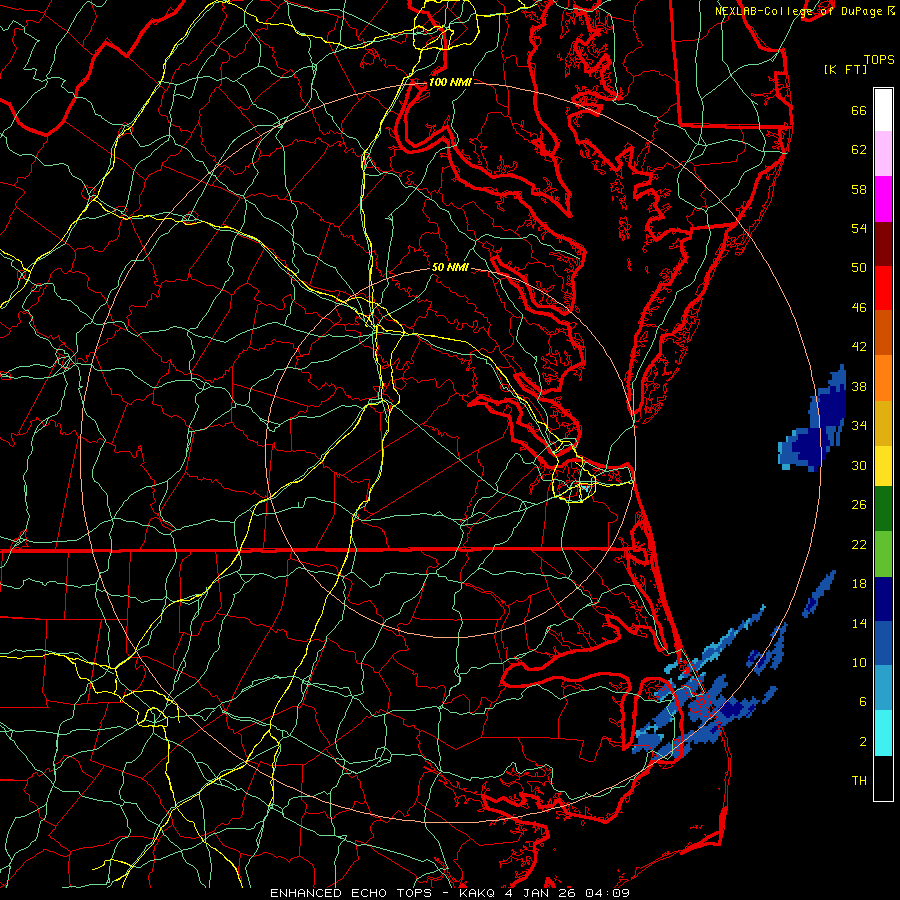Click the magenta 58 kft legend swatch
Screen dimensions: 900x900
883,199
